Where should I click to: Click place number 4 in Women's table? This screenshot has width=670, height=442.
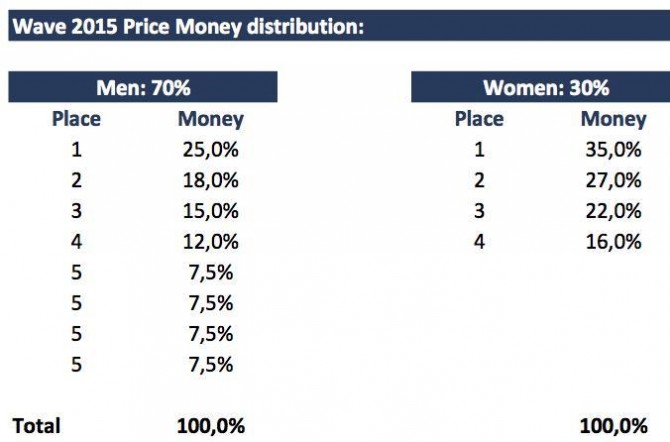click(479, 241)
